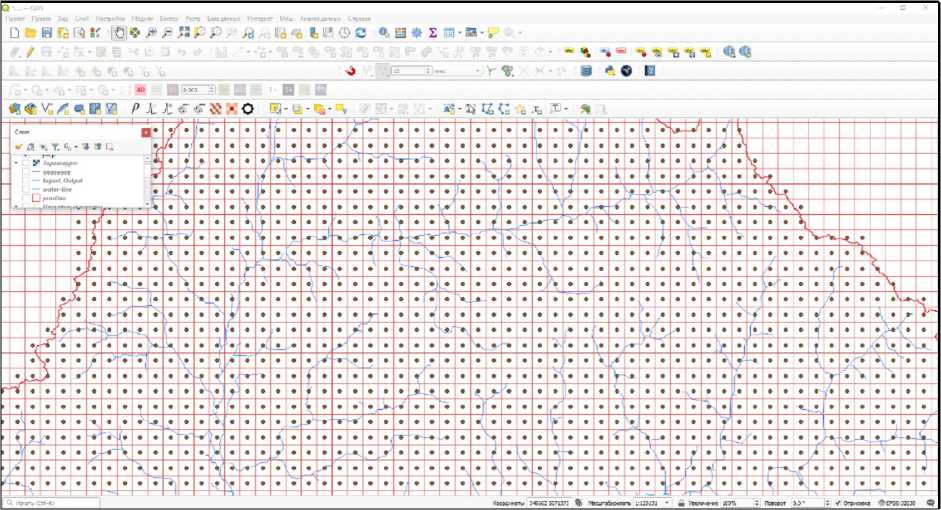The height and width of the screenshot is (510, 941).
Task: Open a project using the yellow folder icon
Action: 31,33
